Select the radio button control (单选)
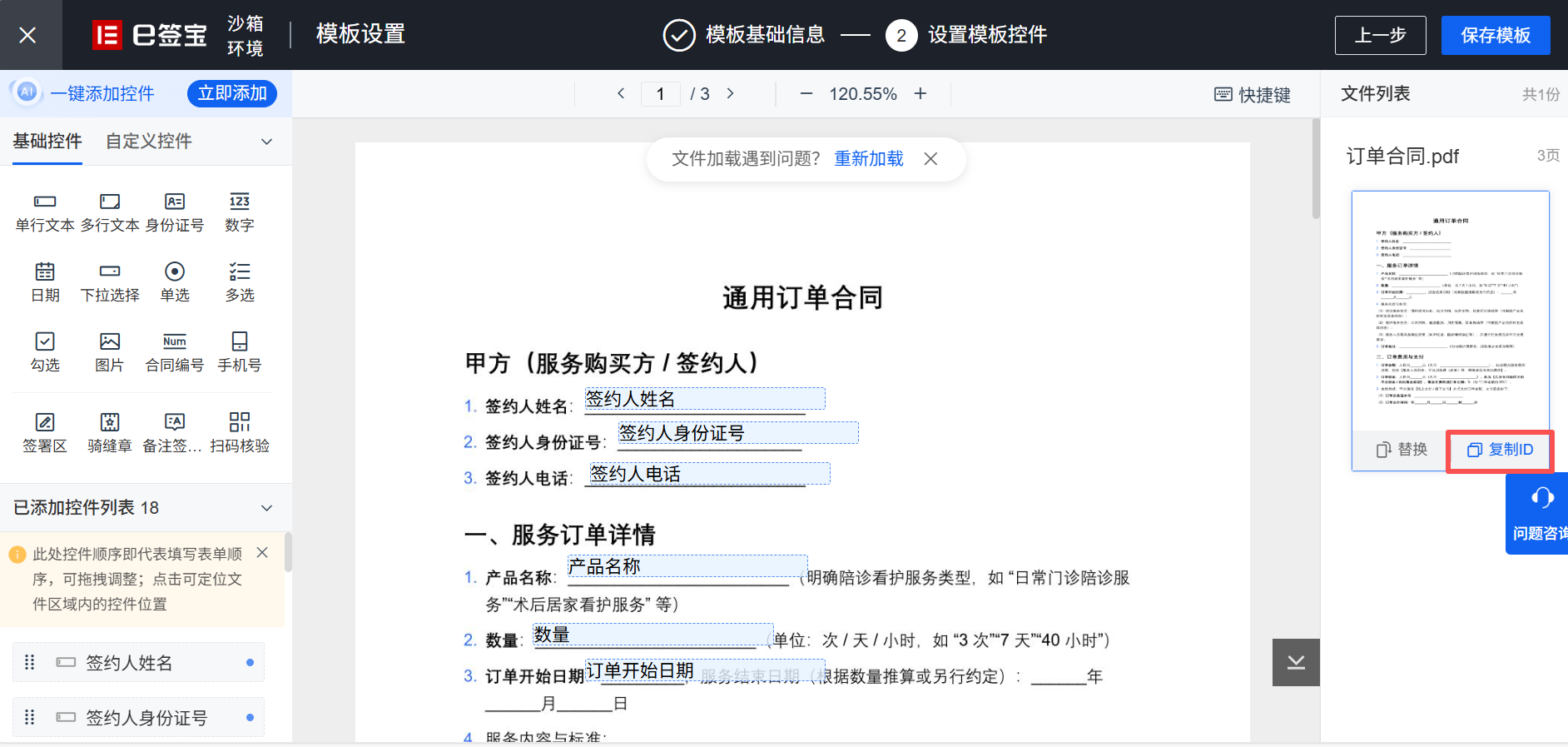The image size is (1568, 747). [175, 281]
